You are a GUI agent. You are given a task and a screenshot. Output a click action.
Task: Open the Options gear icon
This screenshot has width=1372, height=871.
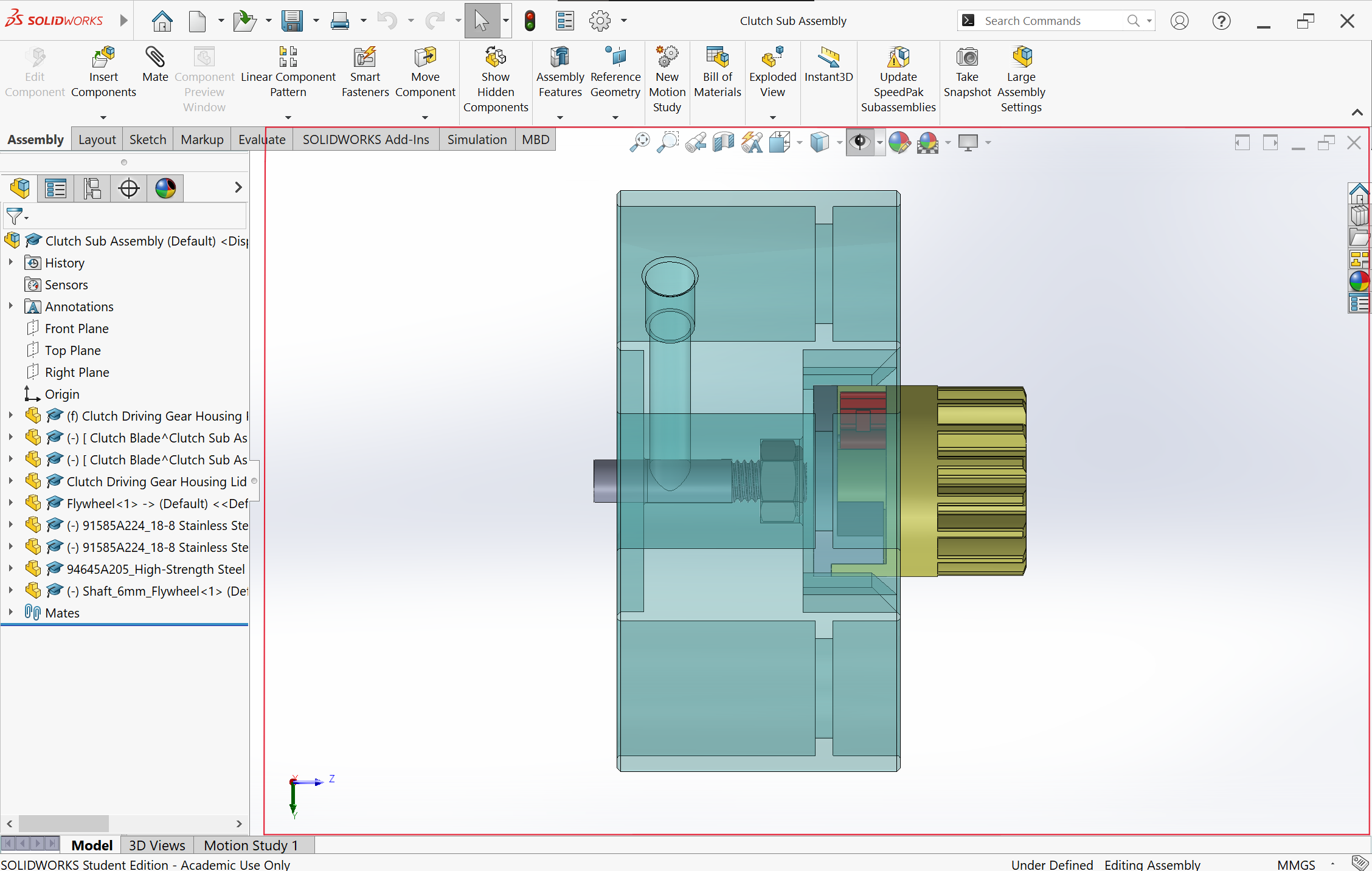tap(600, 21)
